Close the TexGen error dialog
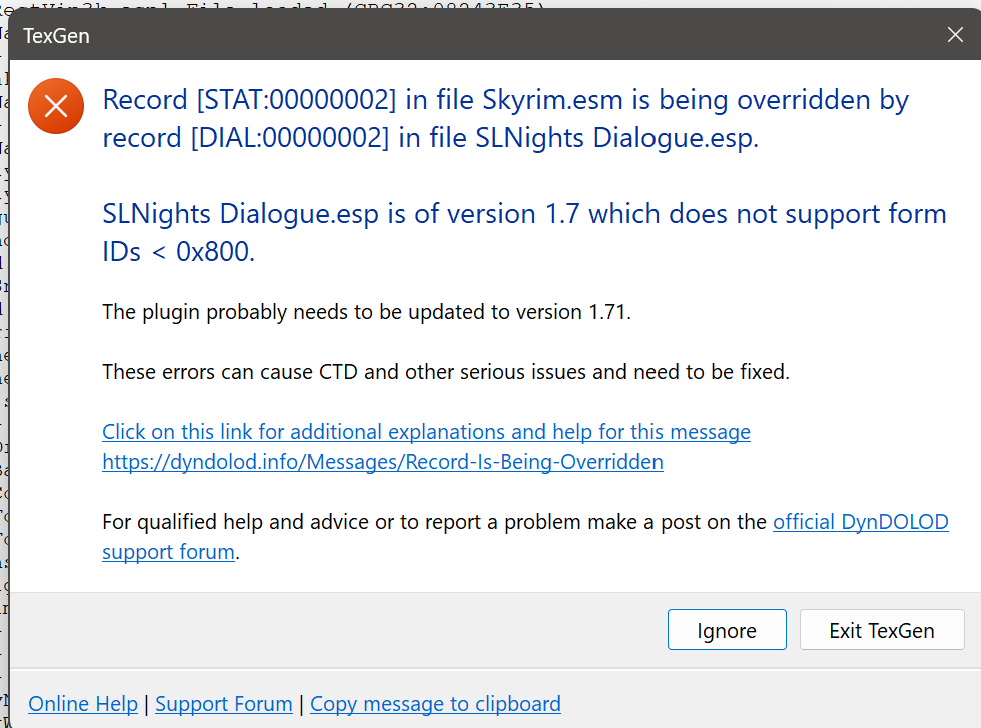981x728 pixels. [x=955, y=35]
